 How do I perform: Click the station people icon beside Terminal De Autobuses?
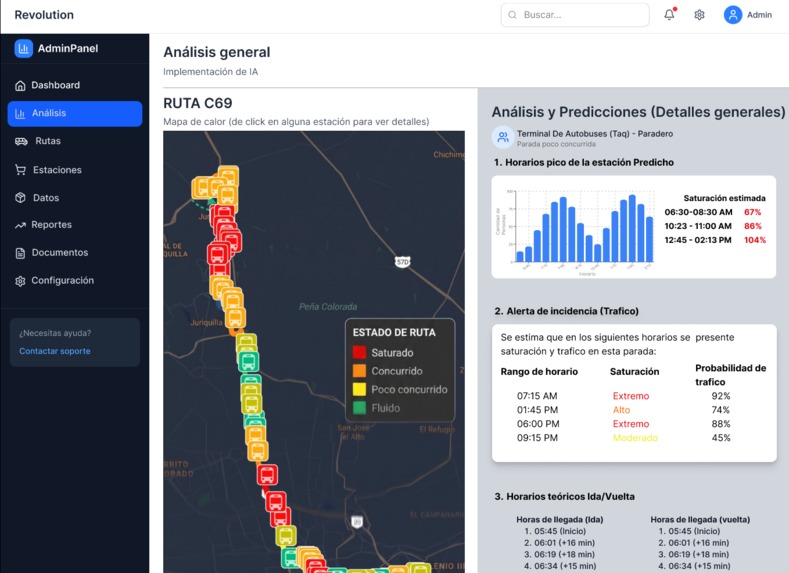coord(503,137)
